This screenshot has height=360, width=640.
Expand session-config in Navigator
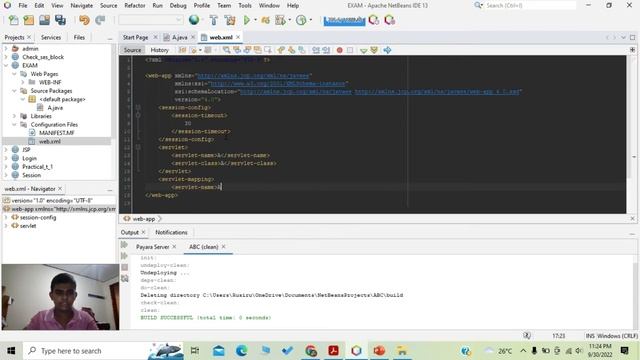pos(6,218)
